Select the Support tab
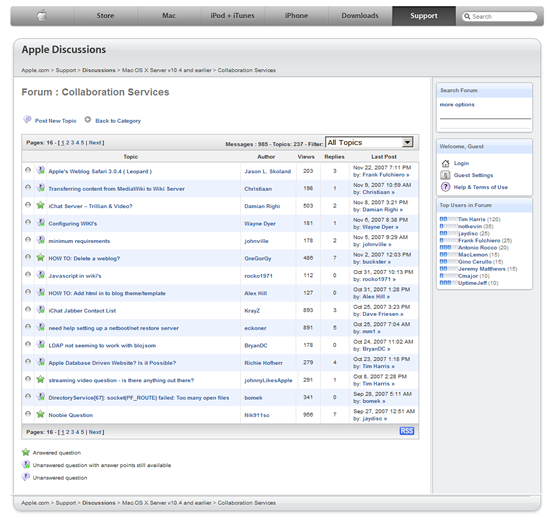Screen dimensions: 550x519 (x=424, y=16)
